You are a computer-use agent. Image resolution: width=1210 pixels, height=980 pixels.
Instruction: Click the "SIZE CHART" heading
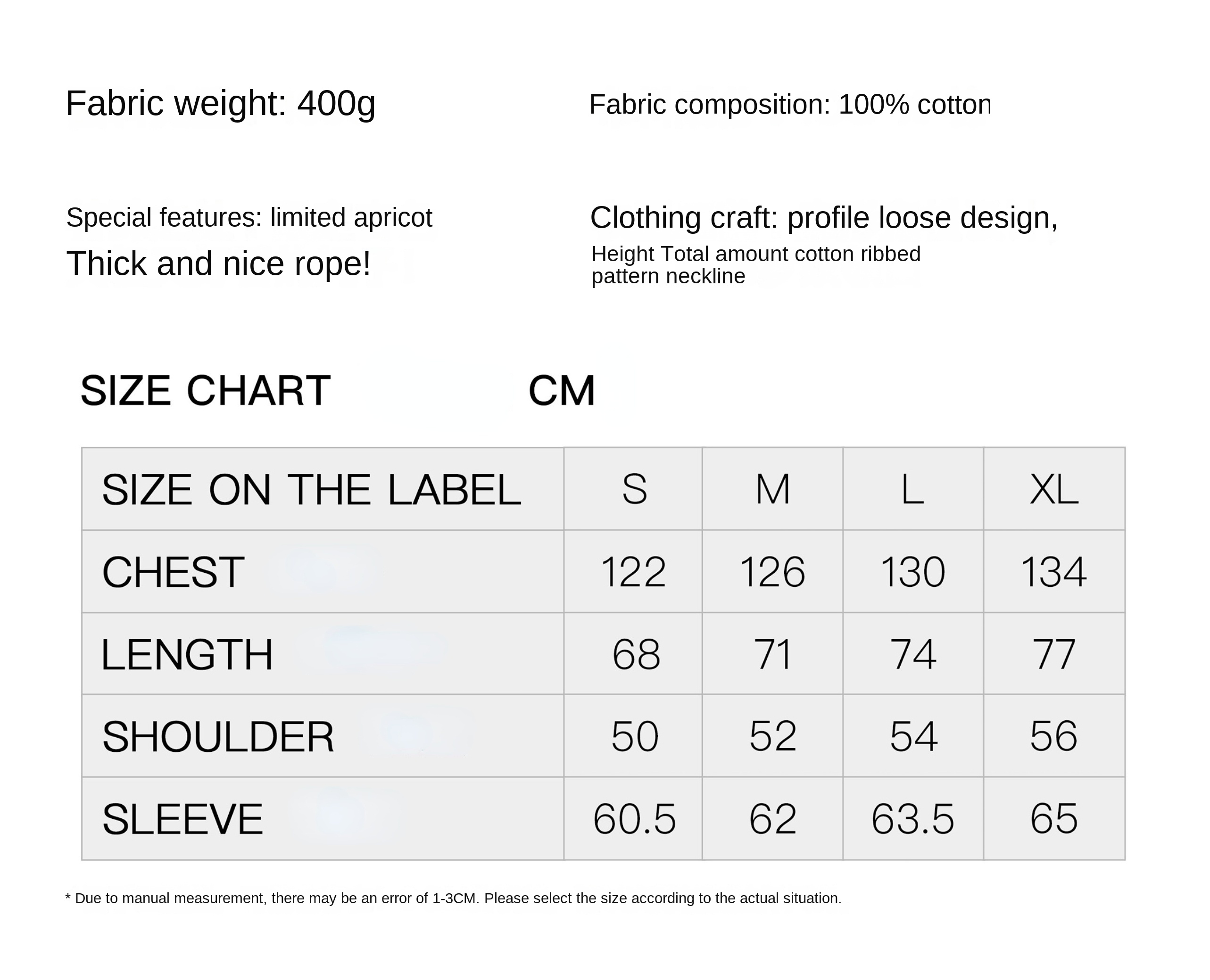[x=205, y=391]
